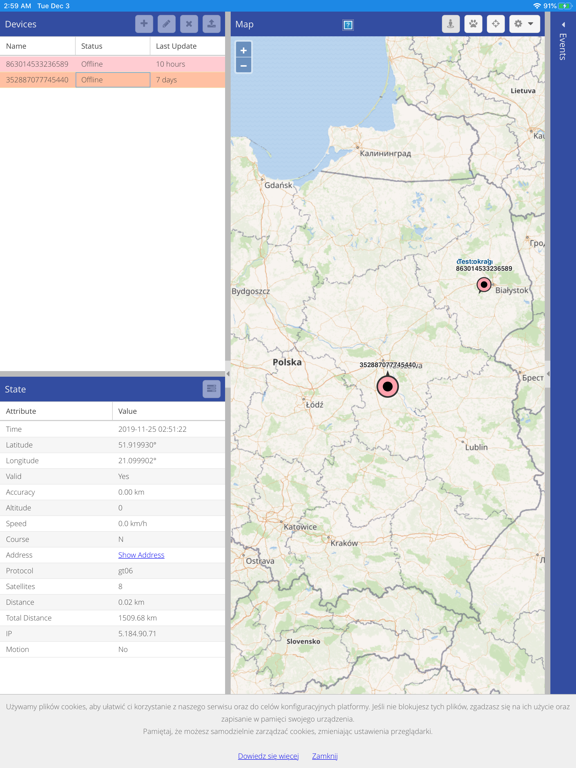Click the Motion row label
Image resolution: width=576 pixels, height=768 pixels.
pos(17,649)
